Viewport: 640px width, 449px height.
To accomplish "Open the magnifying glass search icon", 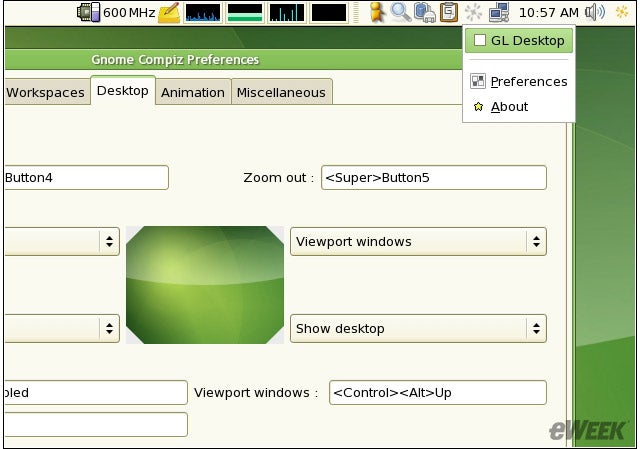I will pos(400,12).
